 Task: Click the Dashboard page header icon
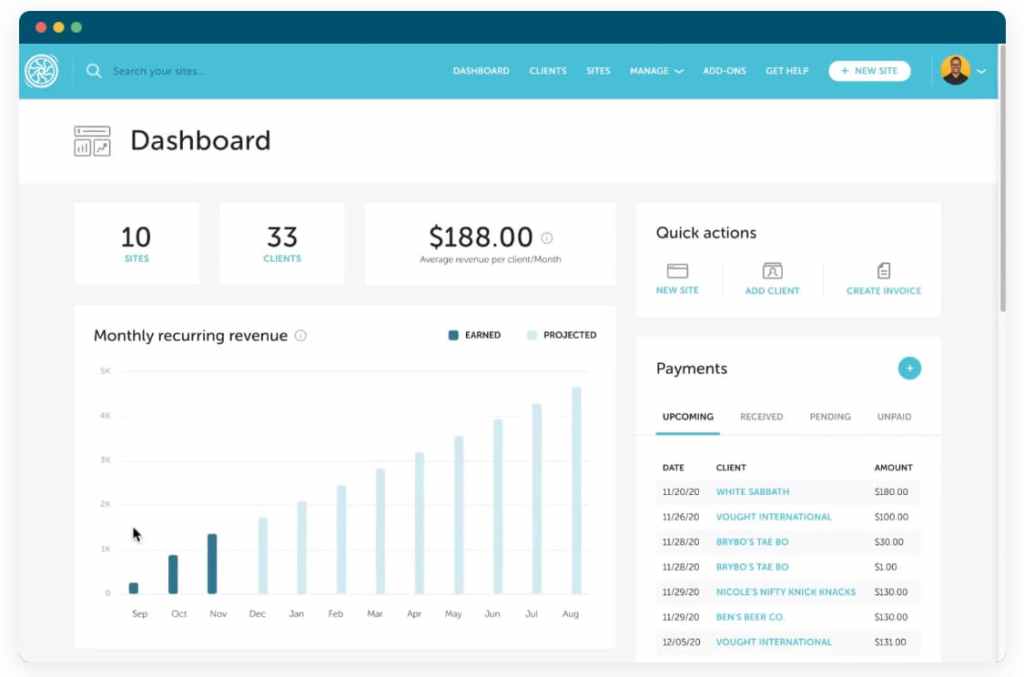[91, 141]
